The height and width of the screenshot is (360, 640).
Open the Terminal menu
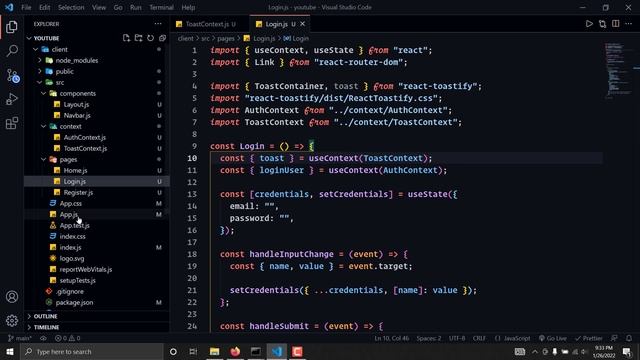coord(161,7)
